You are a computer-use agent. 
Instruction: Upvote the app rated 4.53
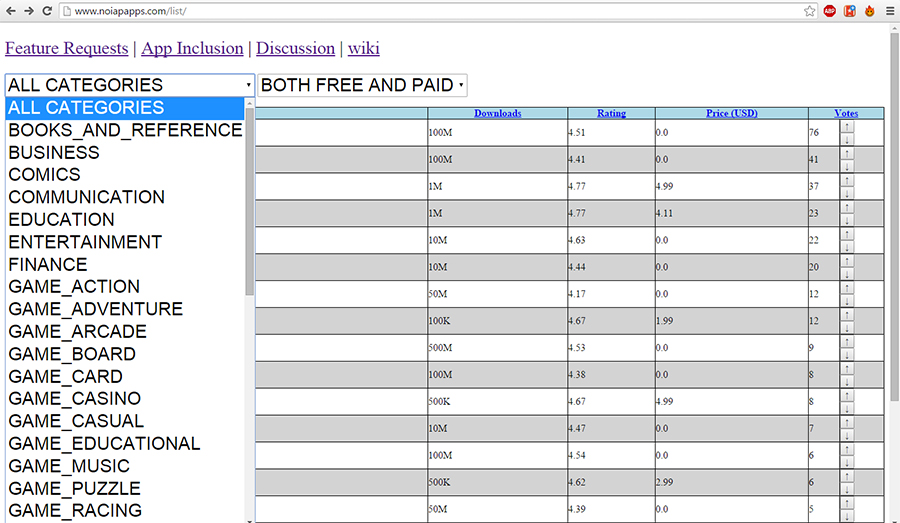pyautogui.click(x=847, y=342)
